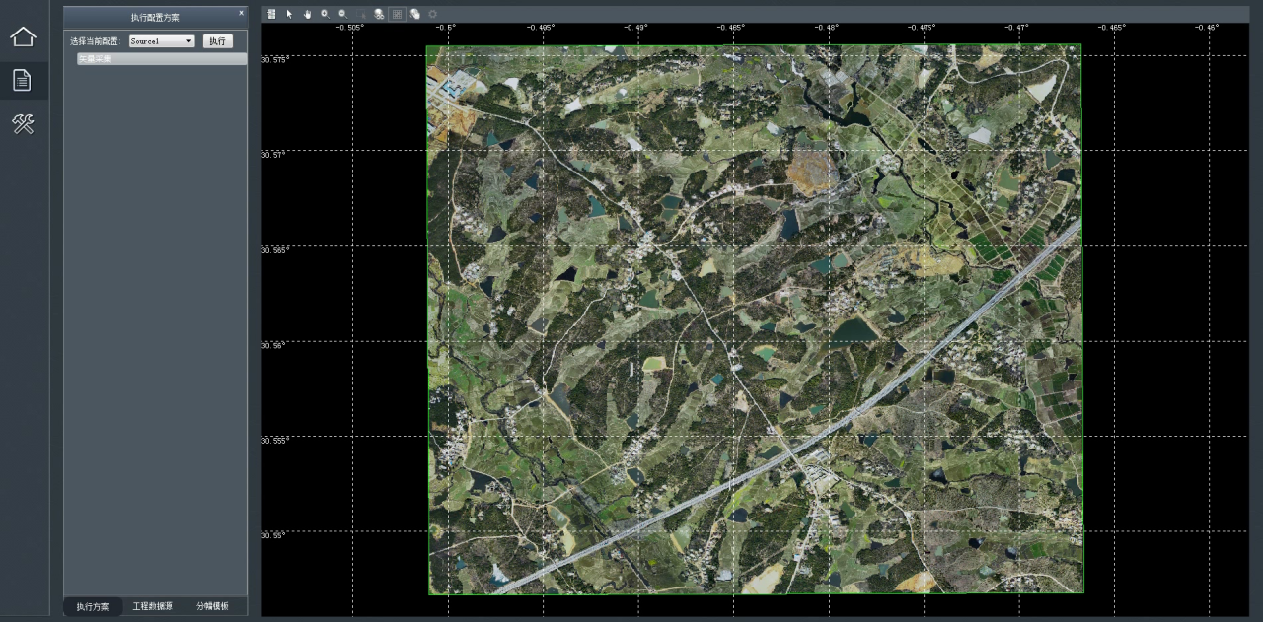This screenshot has height=623, width=1263.
Task: Open the Source1 configuration dropdown
Action: (x=161, y=41)
